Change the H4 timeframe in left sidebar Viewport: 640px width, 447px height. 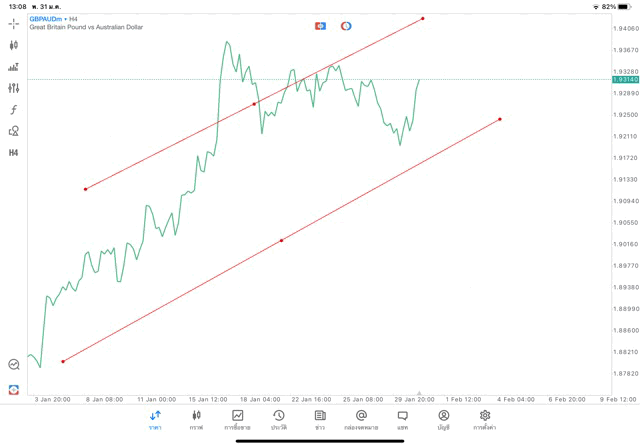(13, 153)
